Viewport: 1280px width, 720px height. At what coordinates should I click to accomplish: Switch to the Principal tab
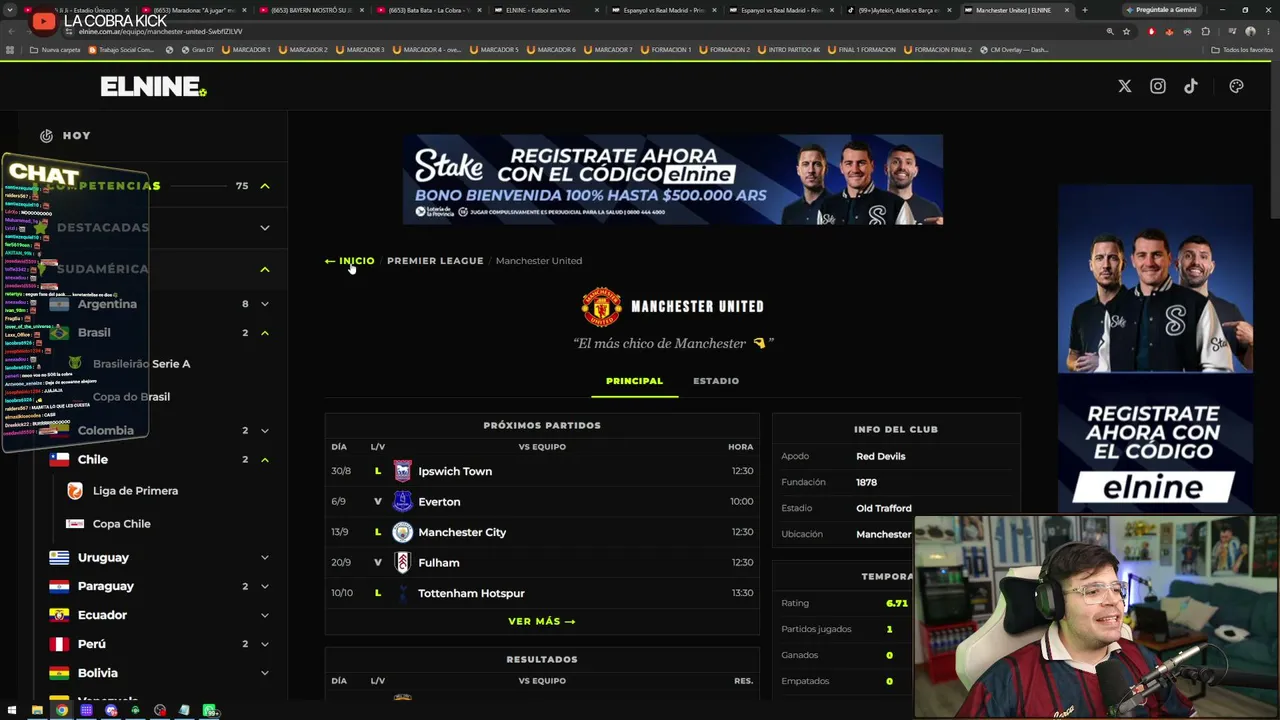pyautogui.click(x=634, y=381)
